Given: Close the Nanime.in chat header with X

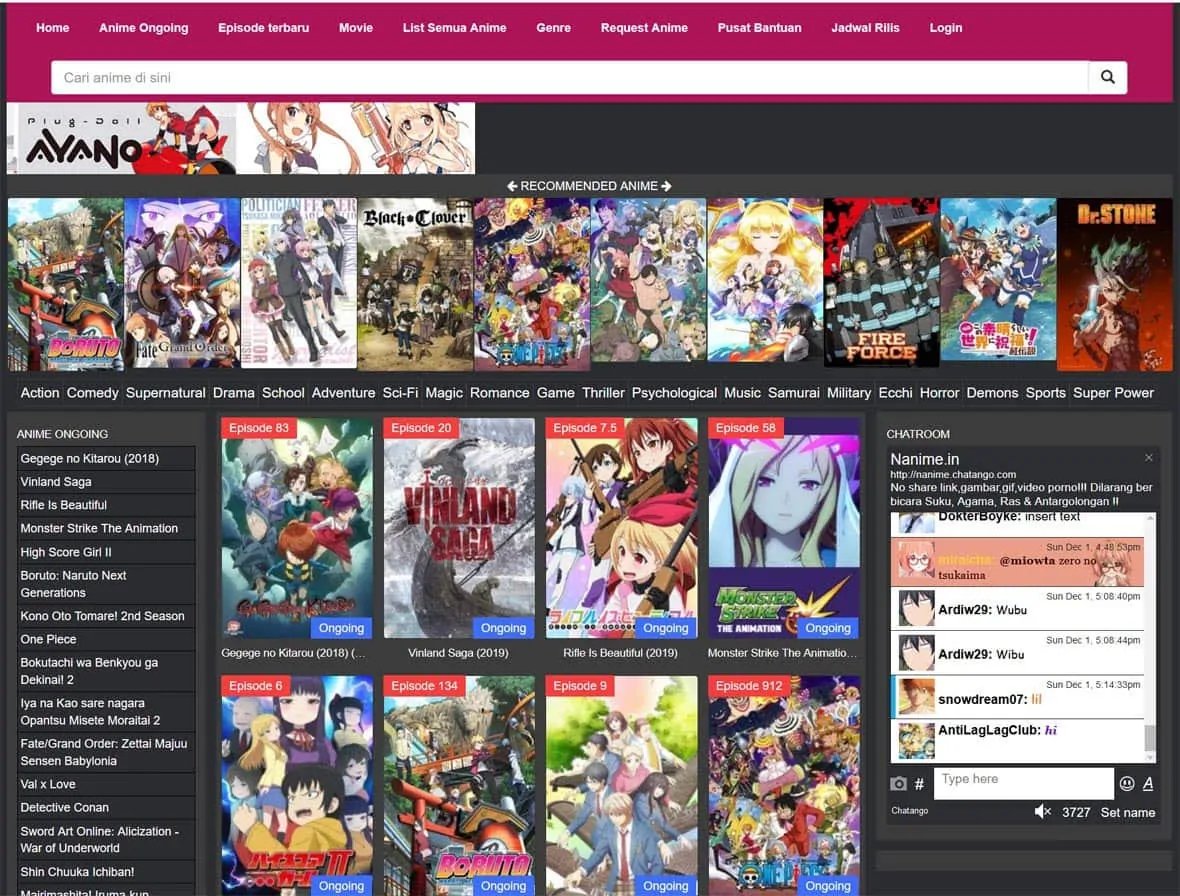Looking at the screenshot, I should click(x=1149, y=458).
